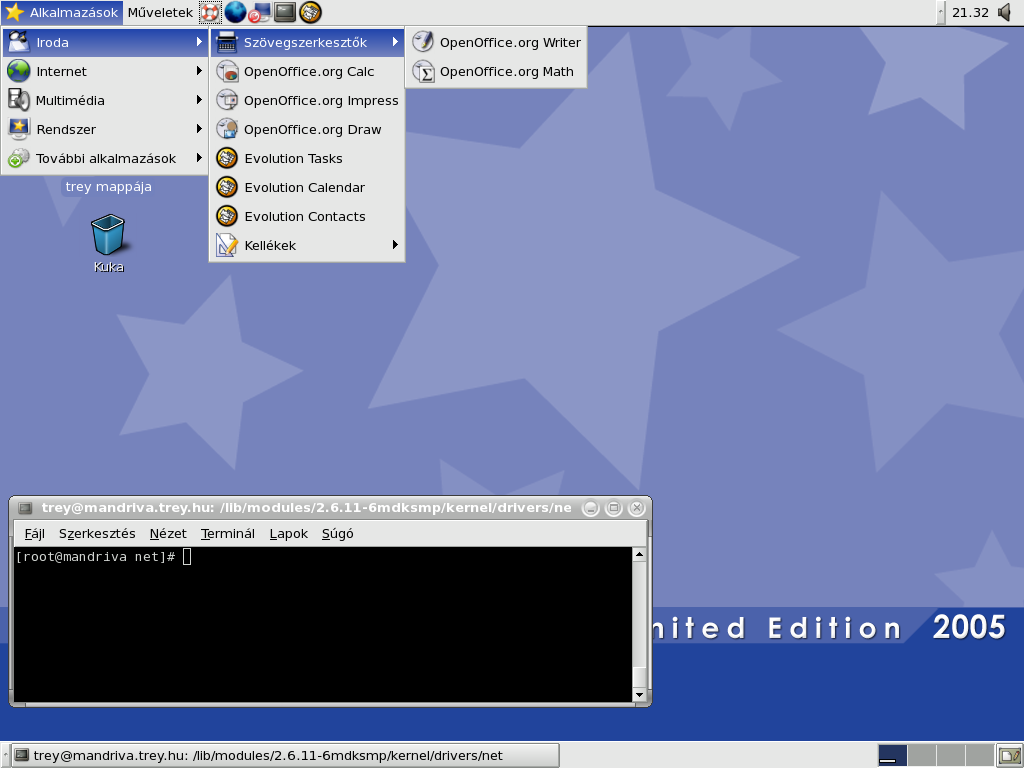Image resolution: width=1024 pixels, height=768 pixels.
Task: Expand Iroda submenu arrow
Action: [x=199, y=42]
